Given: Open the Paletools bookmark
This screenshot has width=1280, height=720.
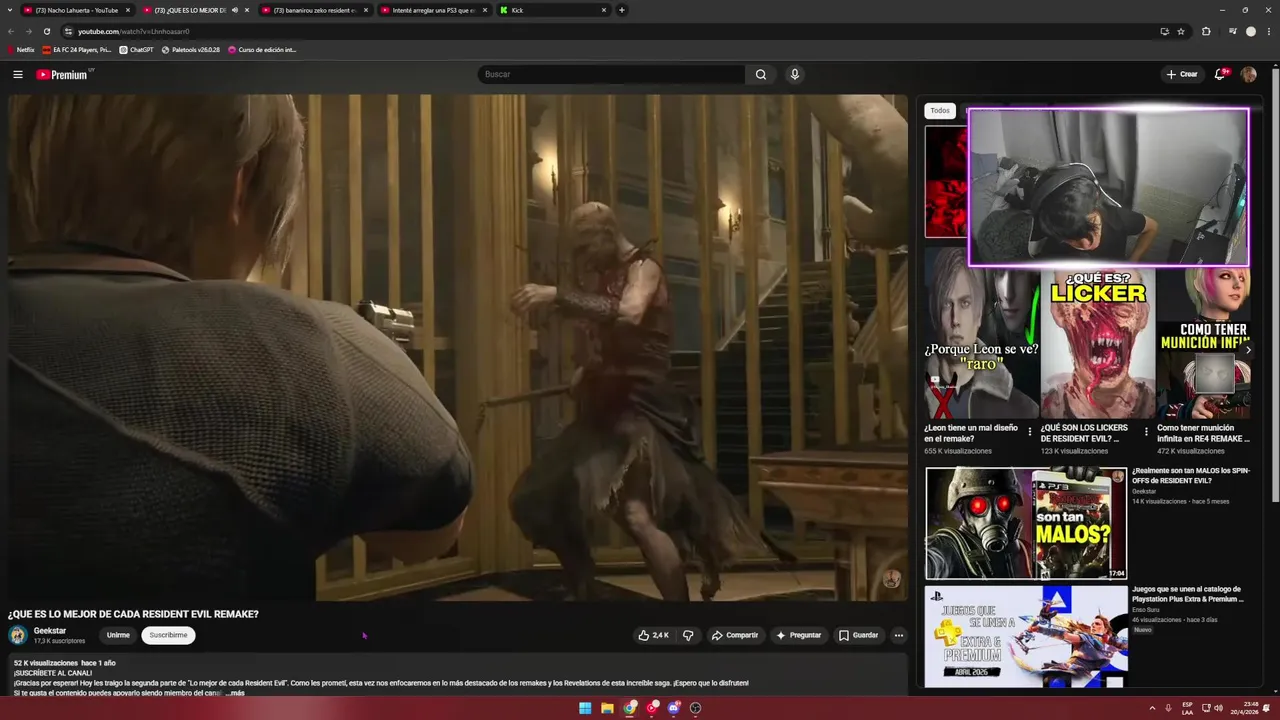Looking at the screenshot, I should (190, 49).
